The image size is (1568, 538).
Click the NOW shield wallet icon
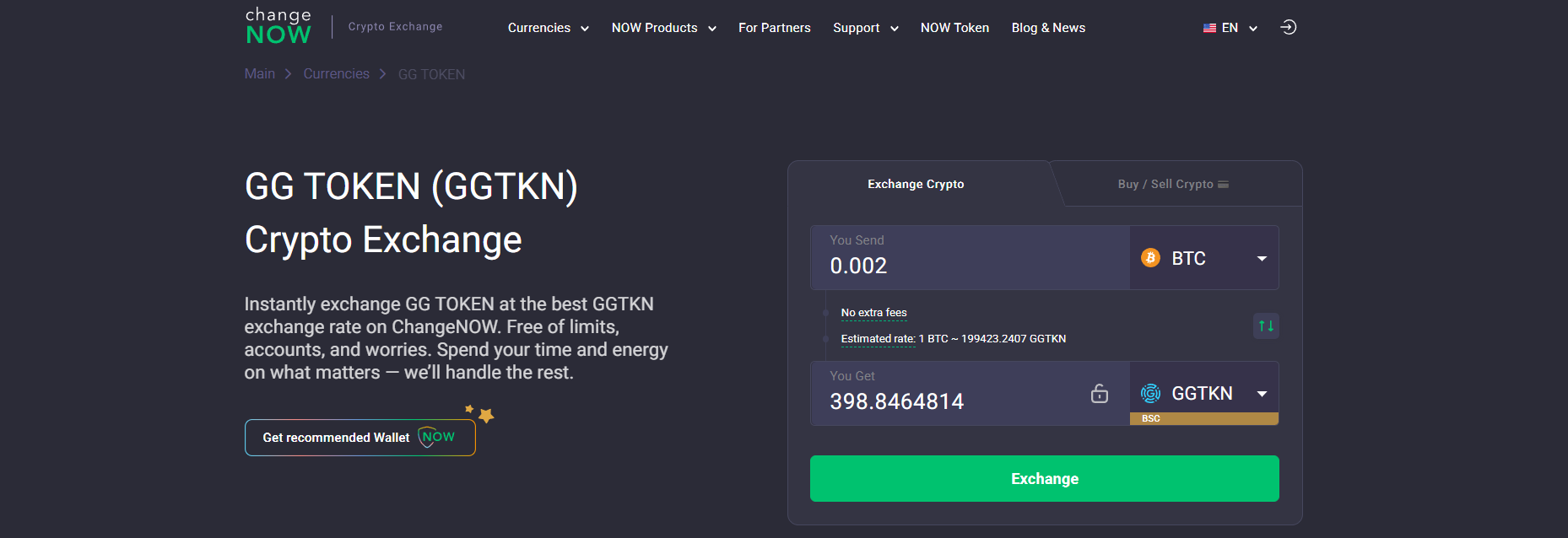tap(436, 437)
